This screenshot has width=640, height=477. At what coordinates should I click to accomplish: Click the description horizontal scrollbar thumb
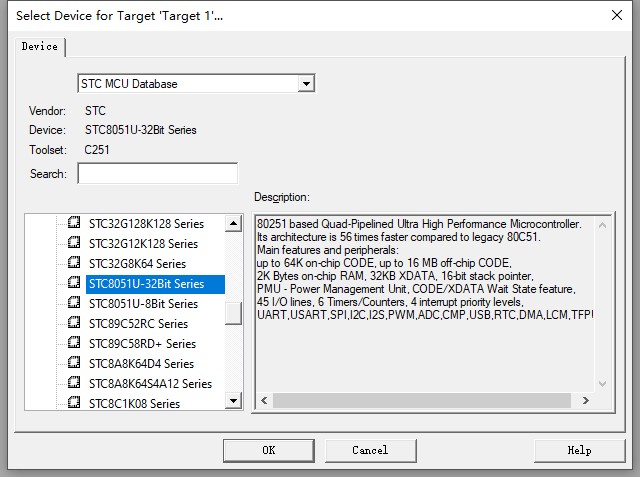coord(422,400)
